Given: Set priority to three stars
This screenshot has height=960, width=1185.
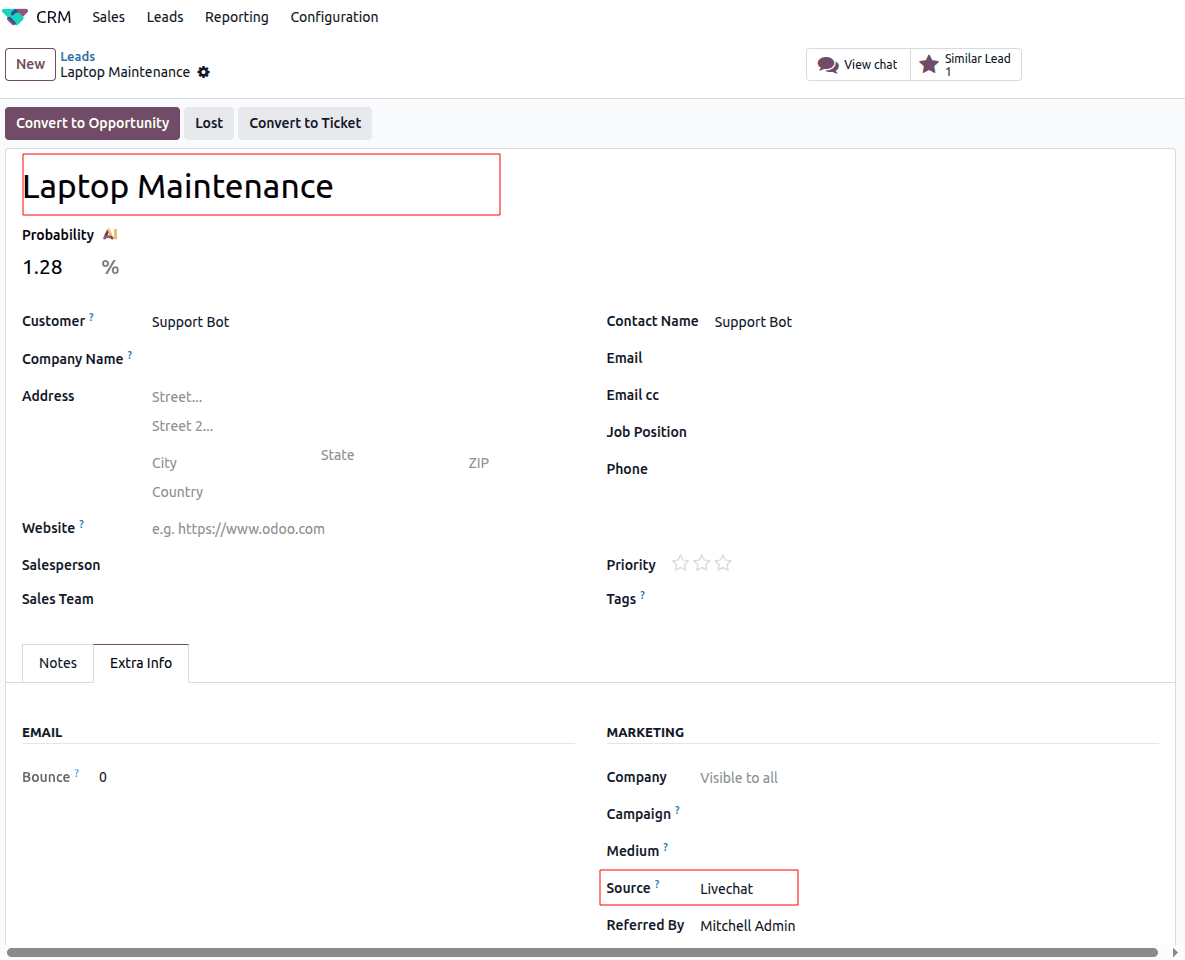Looking at the screenshot, I should coord(723,564).
